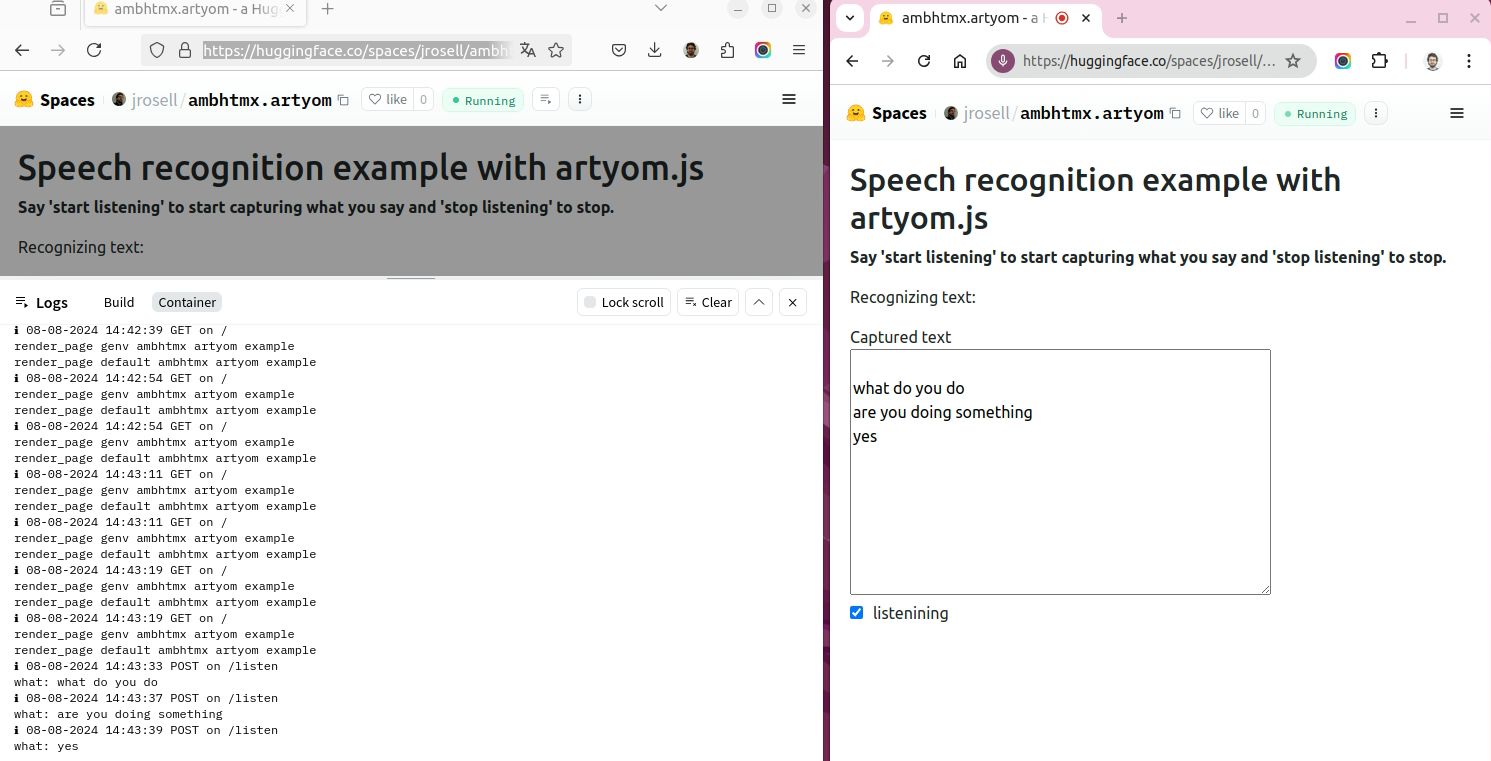This screenshot has width=1491, height=761.
Task: Close the logs panel with X button
Action: [x=792, y=302]
